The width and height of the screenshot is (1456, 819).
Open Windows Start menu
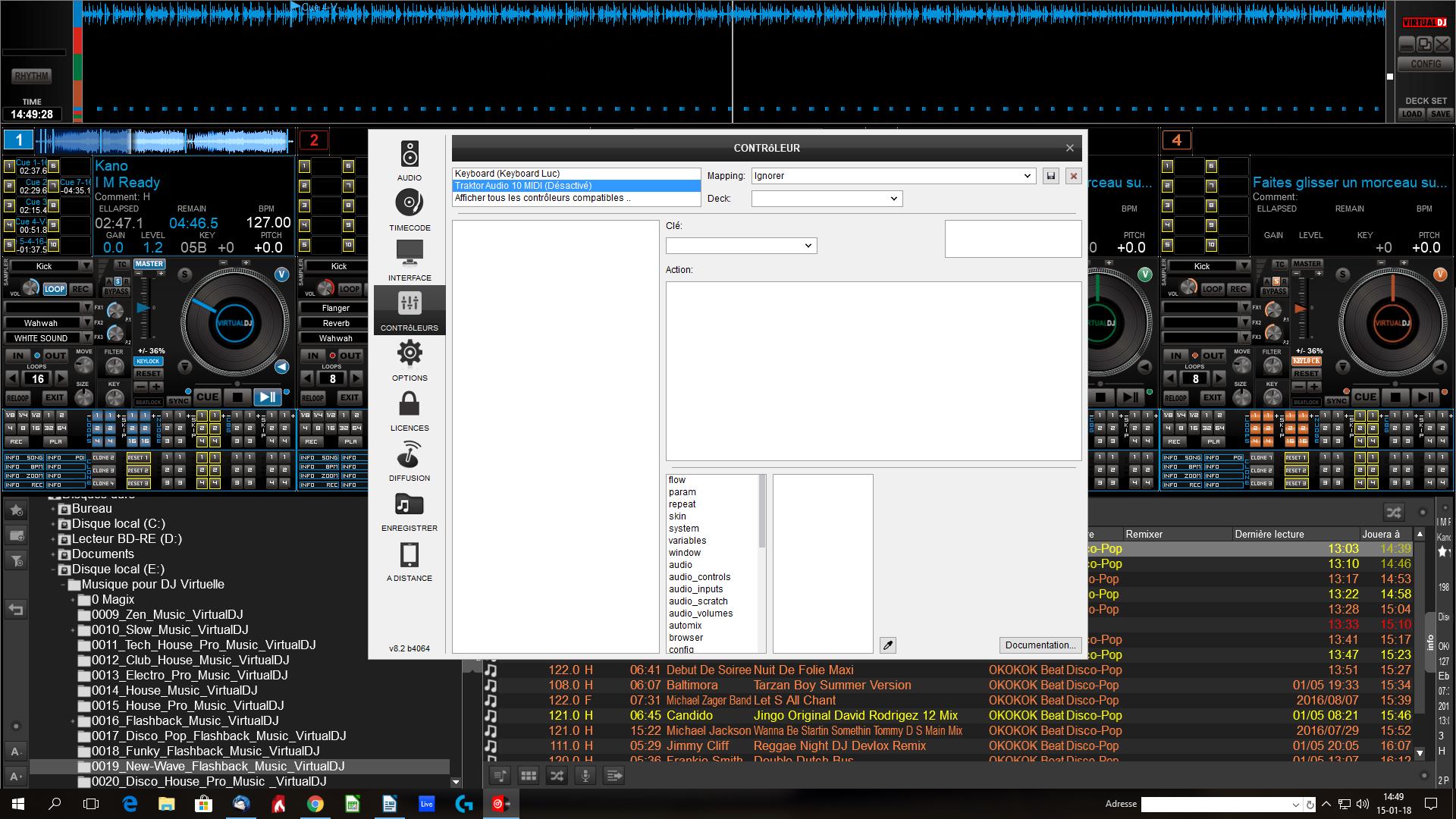pos(18,804)
